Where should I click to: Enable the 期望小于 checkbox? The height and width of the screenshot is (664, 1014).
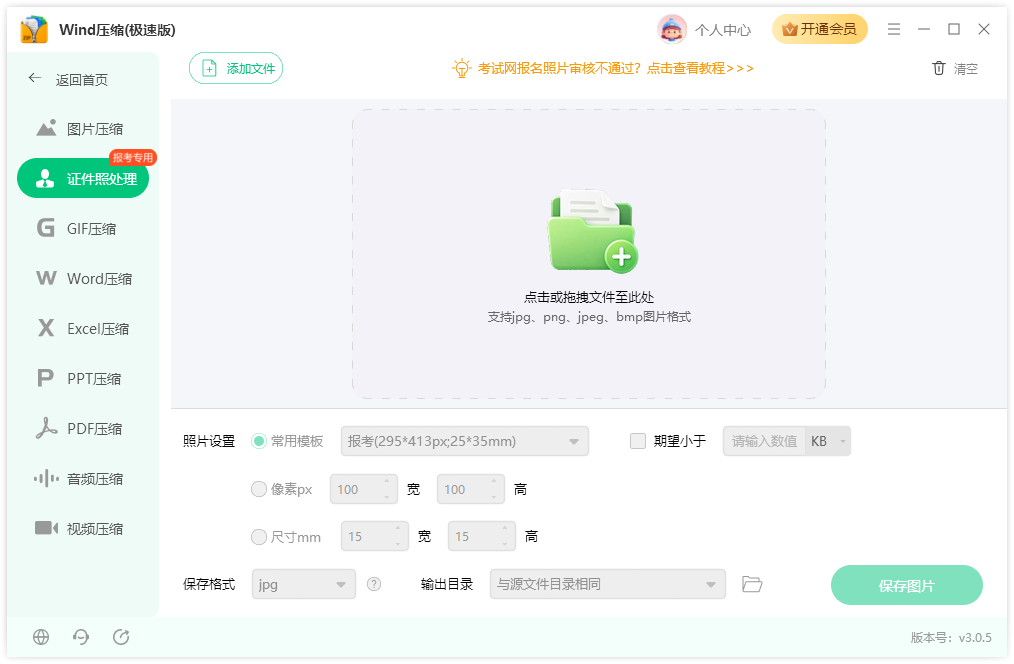coord(638,441)
